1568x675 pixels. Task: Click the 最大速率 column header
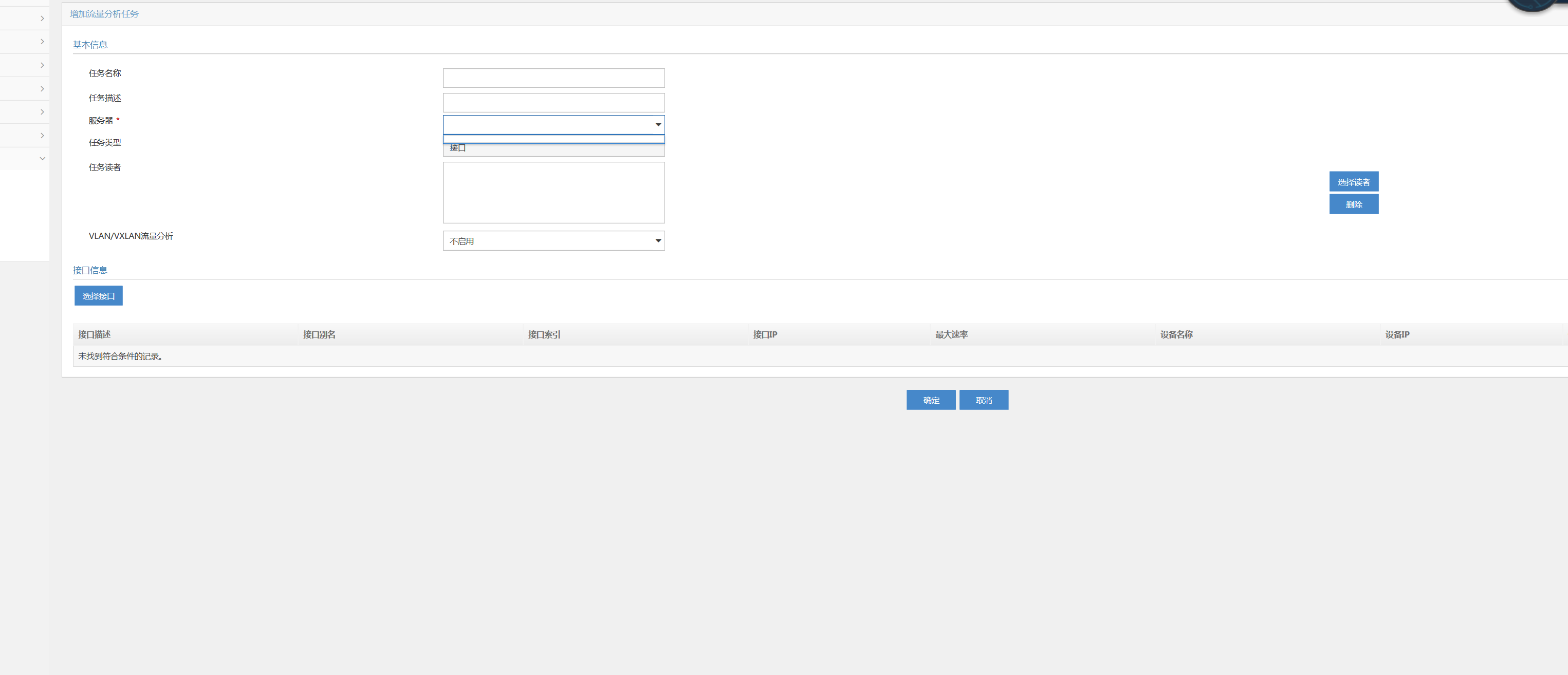click(951, 335)
